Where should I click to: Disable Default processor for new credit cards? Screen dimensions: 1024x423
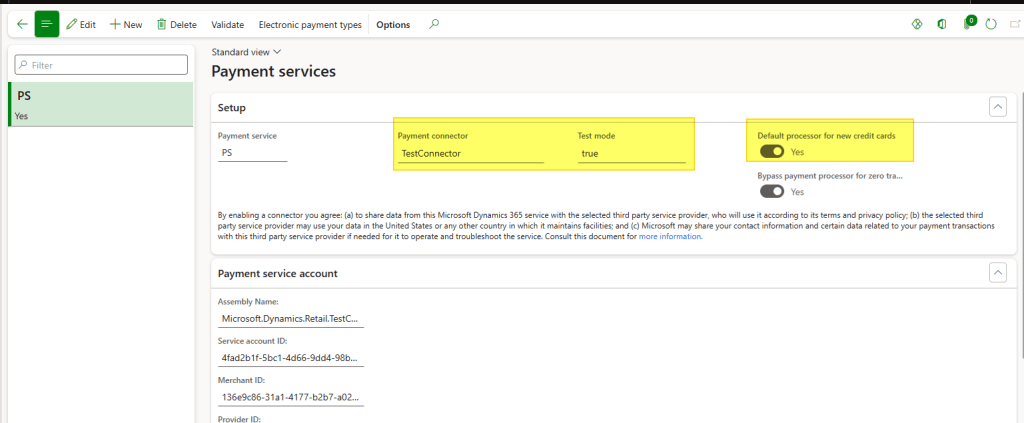[771, 152]
